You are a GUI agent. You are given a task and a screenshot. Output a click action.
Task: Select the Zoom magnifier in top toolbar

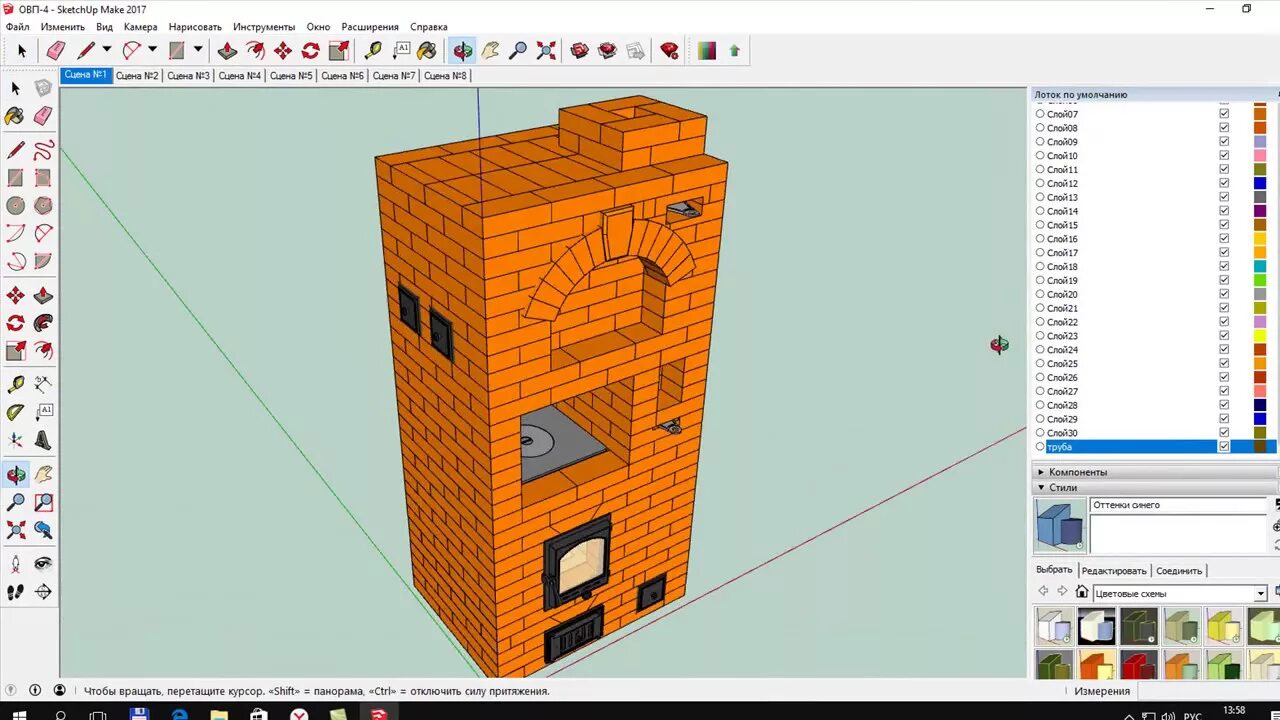518,50
